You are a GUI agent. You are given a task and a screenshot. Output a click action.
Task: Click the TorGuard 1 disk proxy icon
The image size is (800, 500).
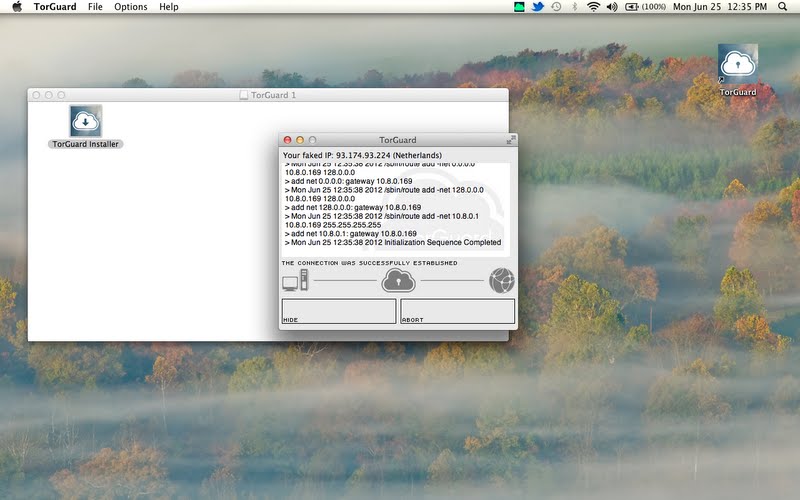point(244,95)
